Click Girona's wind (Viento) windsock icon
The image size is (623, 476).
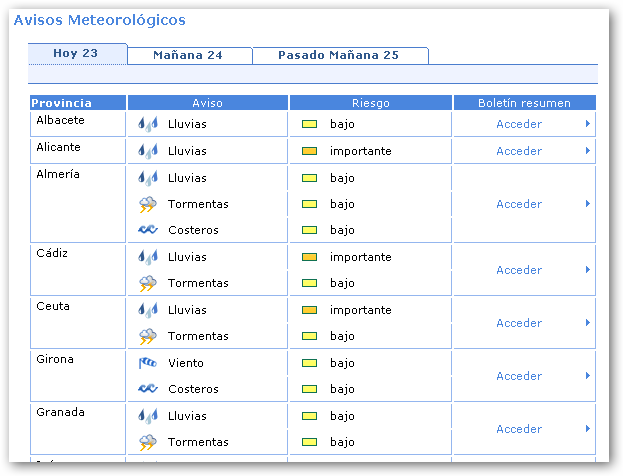click(x=148, y=364)
